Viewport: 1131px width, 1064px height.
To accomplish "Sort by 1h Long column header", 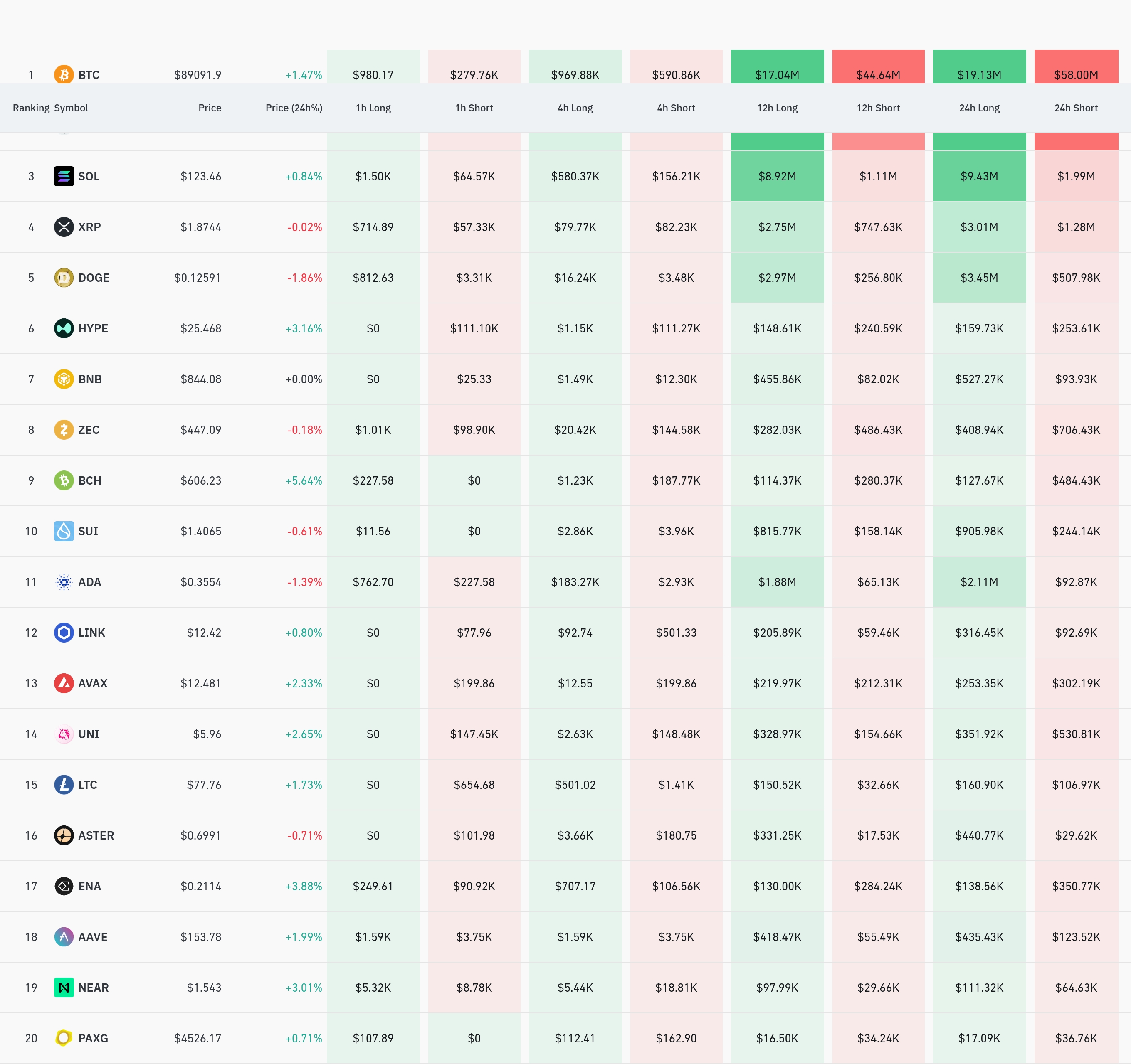I will coord(373,108).
